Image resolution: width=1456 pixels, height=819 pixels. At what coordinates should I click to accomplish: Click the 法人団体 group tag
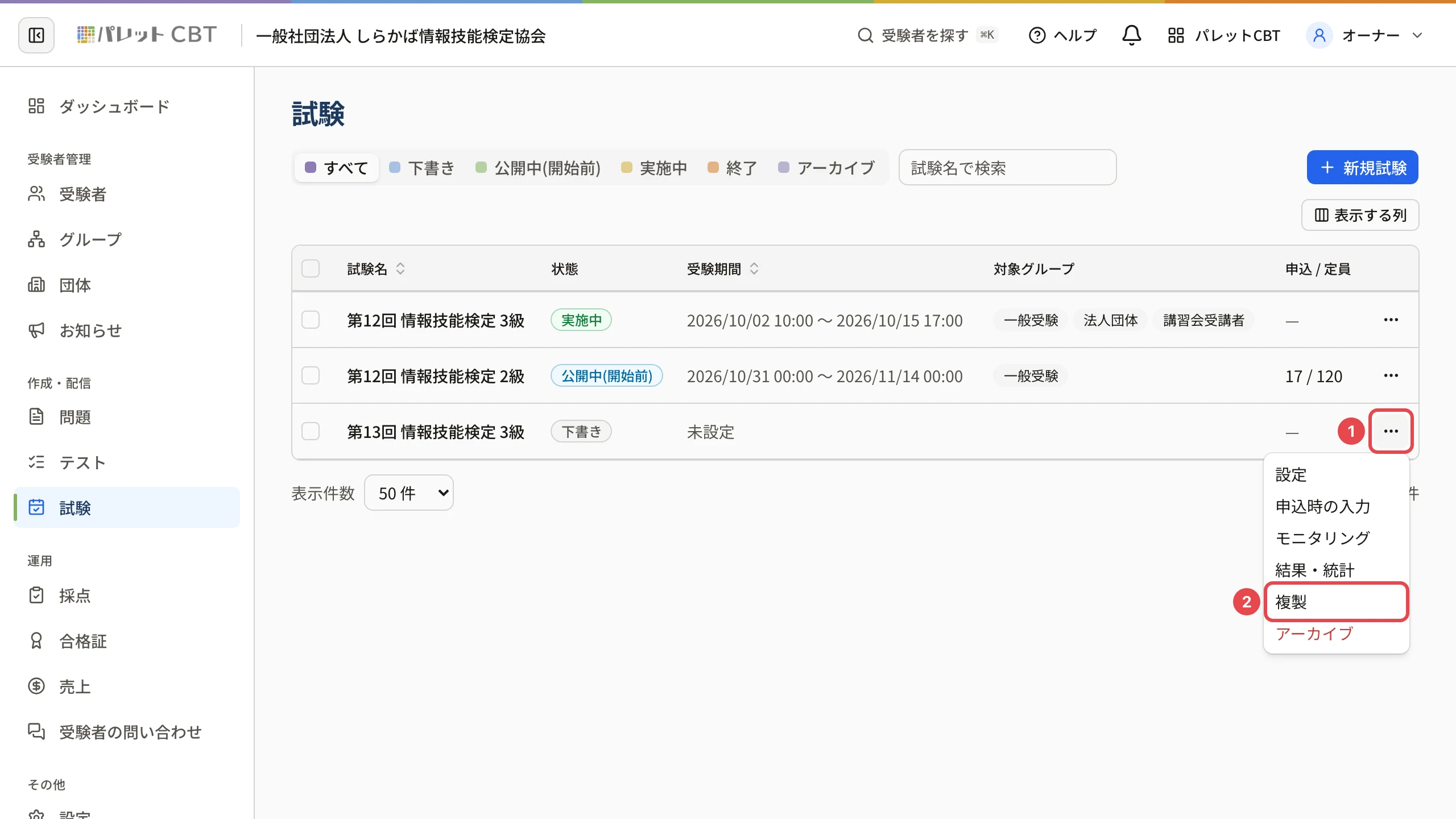pos(1110,320)
